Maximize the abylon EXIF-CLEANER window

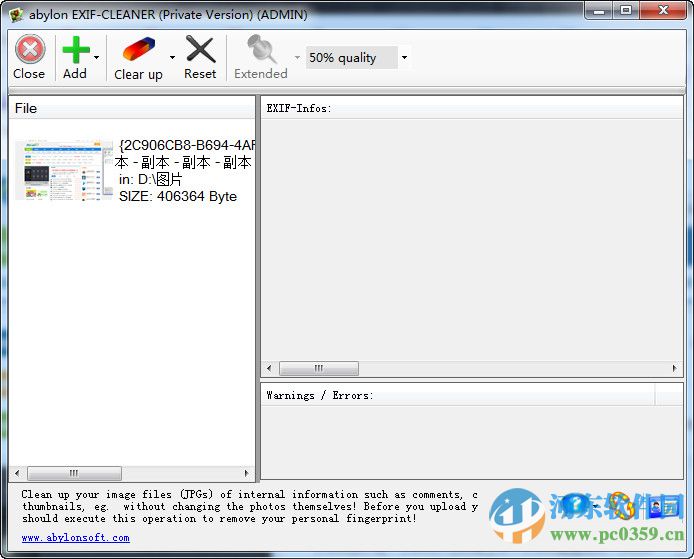(x=626, y=10)
